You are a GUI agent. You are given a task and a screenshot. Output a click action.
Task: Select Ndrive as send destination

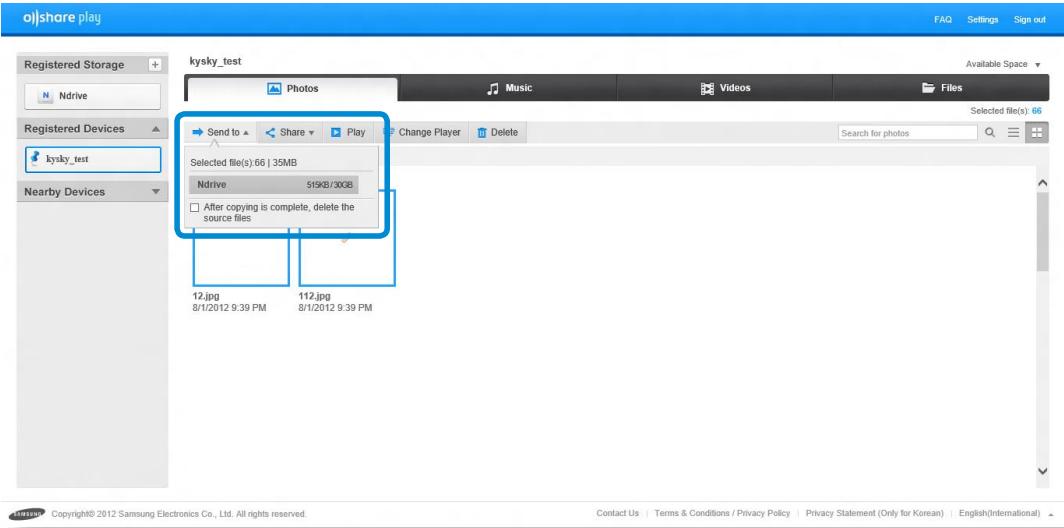(273, 185)
